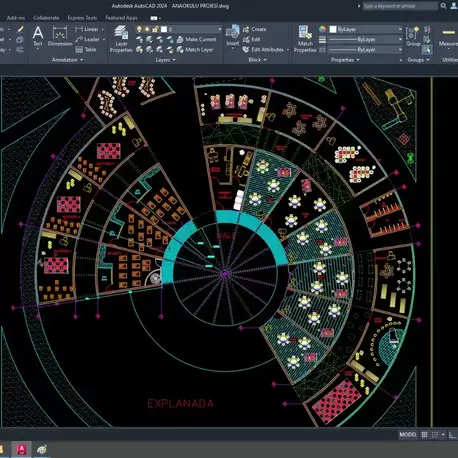Screen dimensions: 458x458
Task: Expand the linetype ByLayer dropdown
Action: point(400,50)
